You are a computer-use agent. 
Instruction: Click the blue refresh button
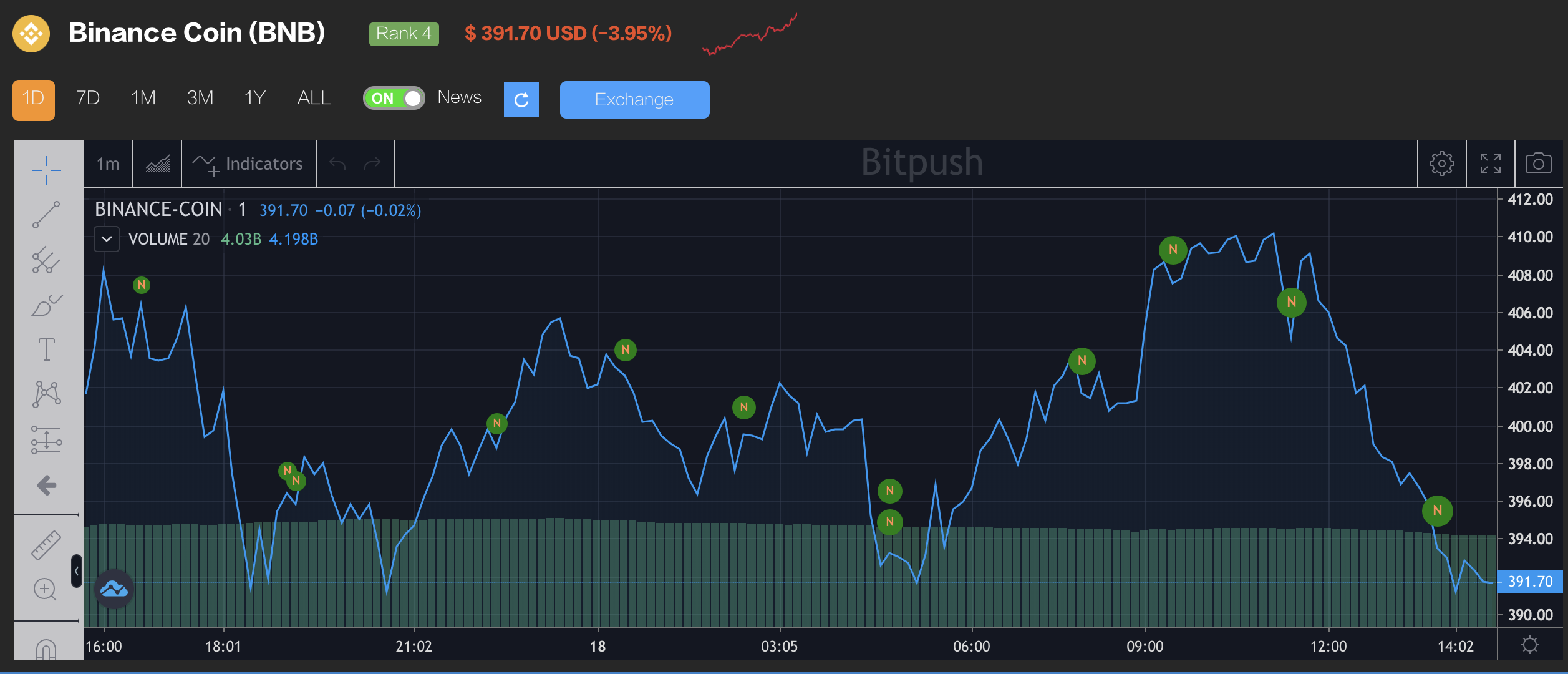(x=521, y=100)
